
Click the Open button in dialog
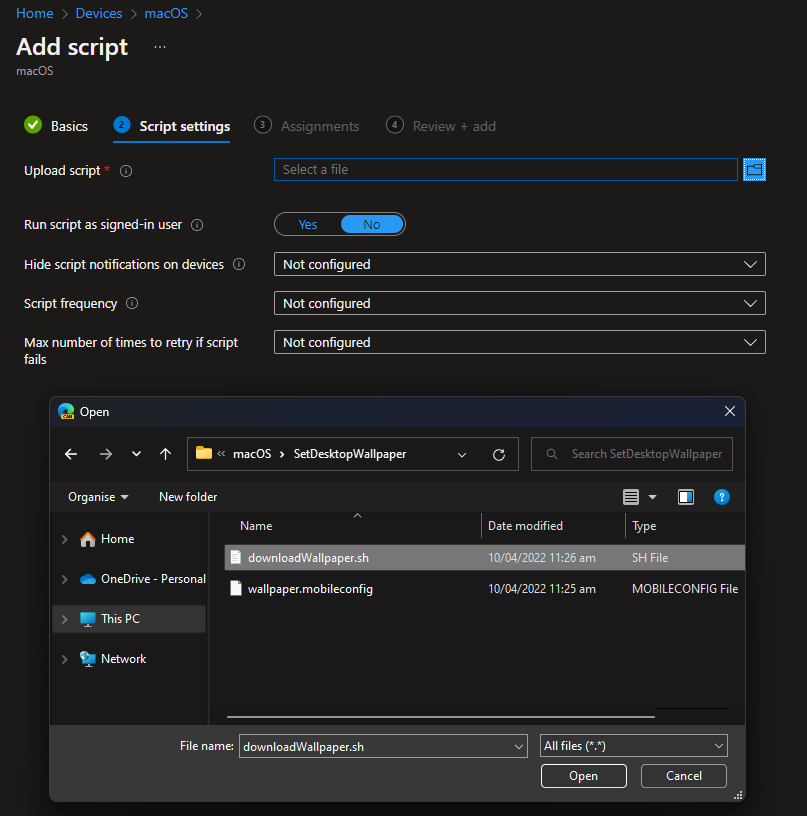584,775
